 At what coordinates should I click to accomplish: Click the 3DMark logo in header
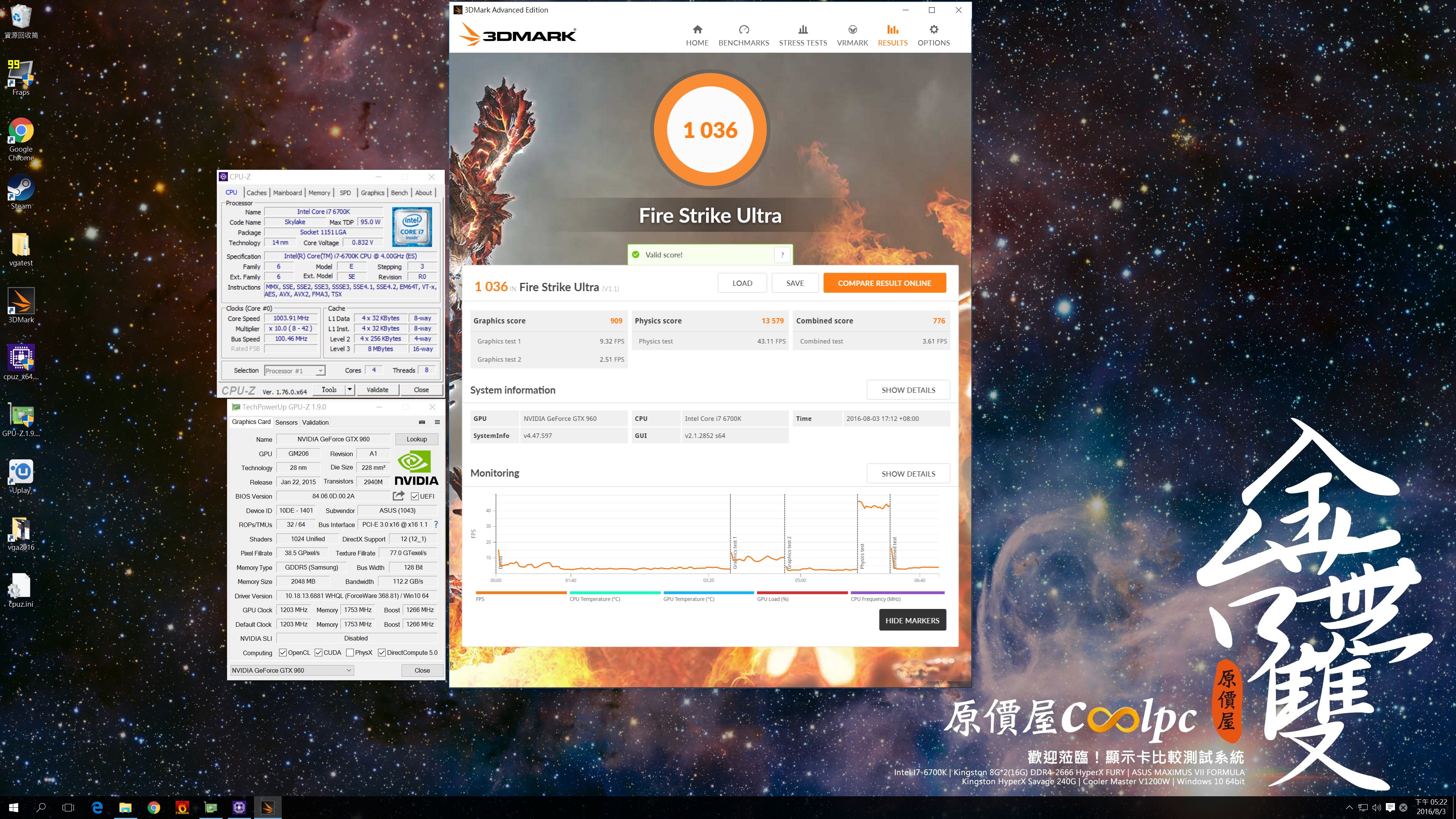517,35
